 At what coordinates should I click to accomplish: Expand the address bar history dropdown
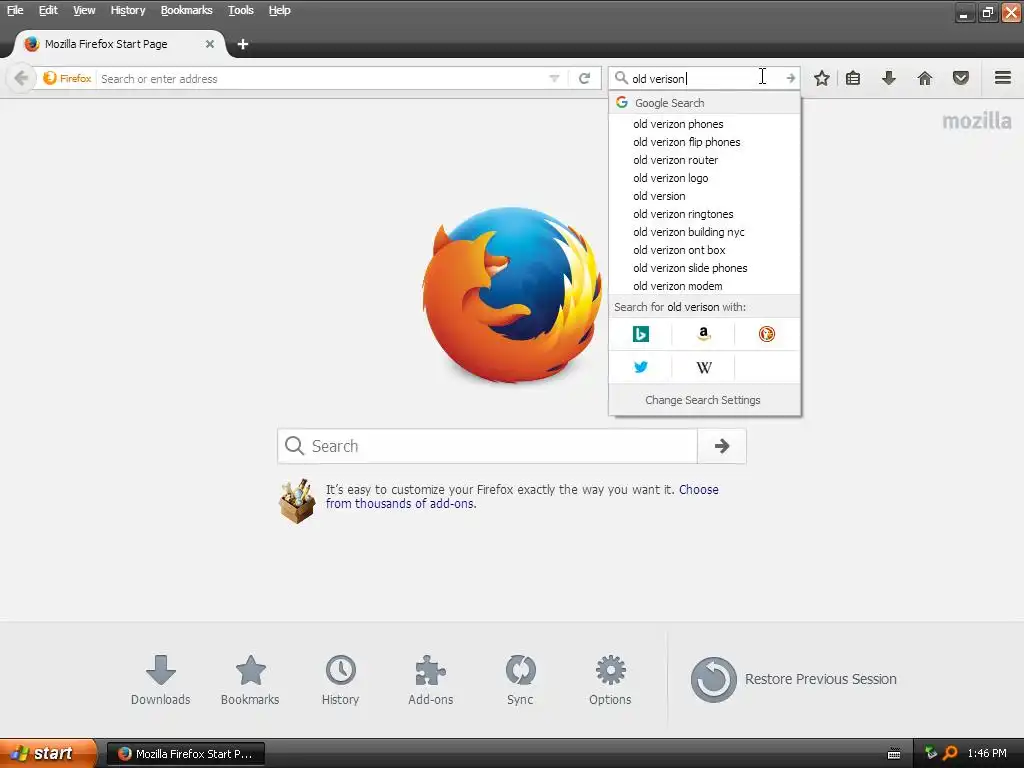click(x=554, y=78)
